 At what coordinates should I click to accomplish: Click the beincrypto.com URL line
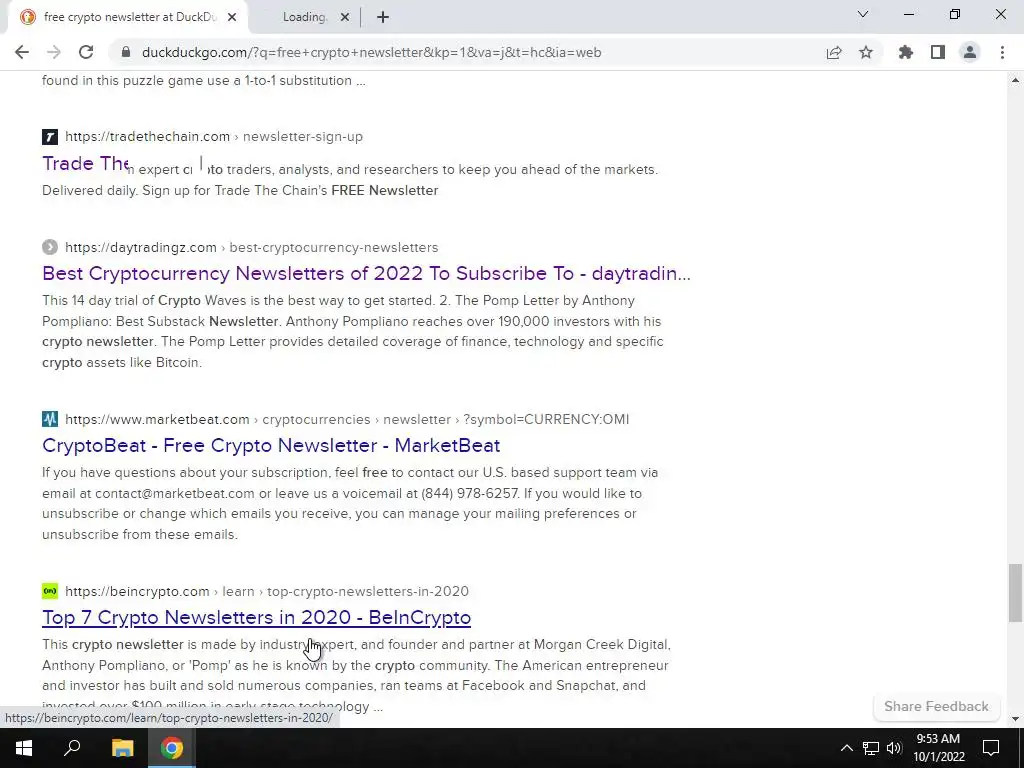pyautogui.click(x=266, y=591)
